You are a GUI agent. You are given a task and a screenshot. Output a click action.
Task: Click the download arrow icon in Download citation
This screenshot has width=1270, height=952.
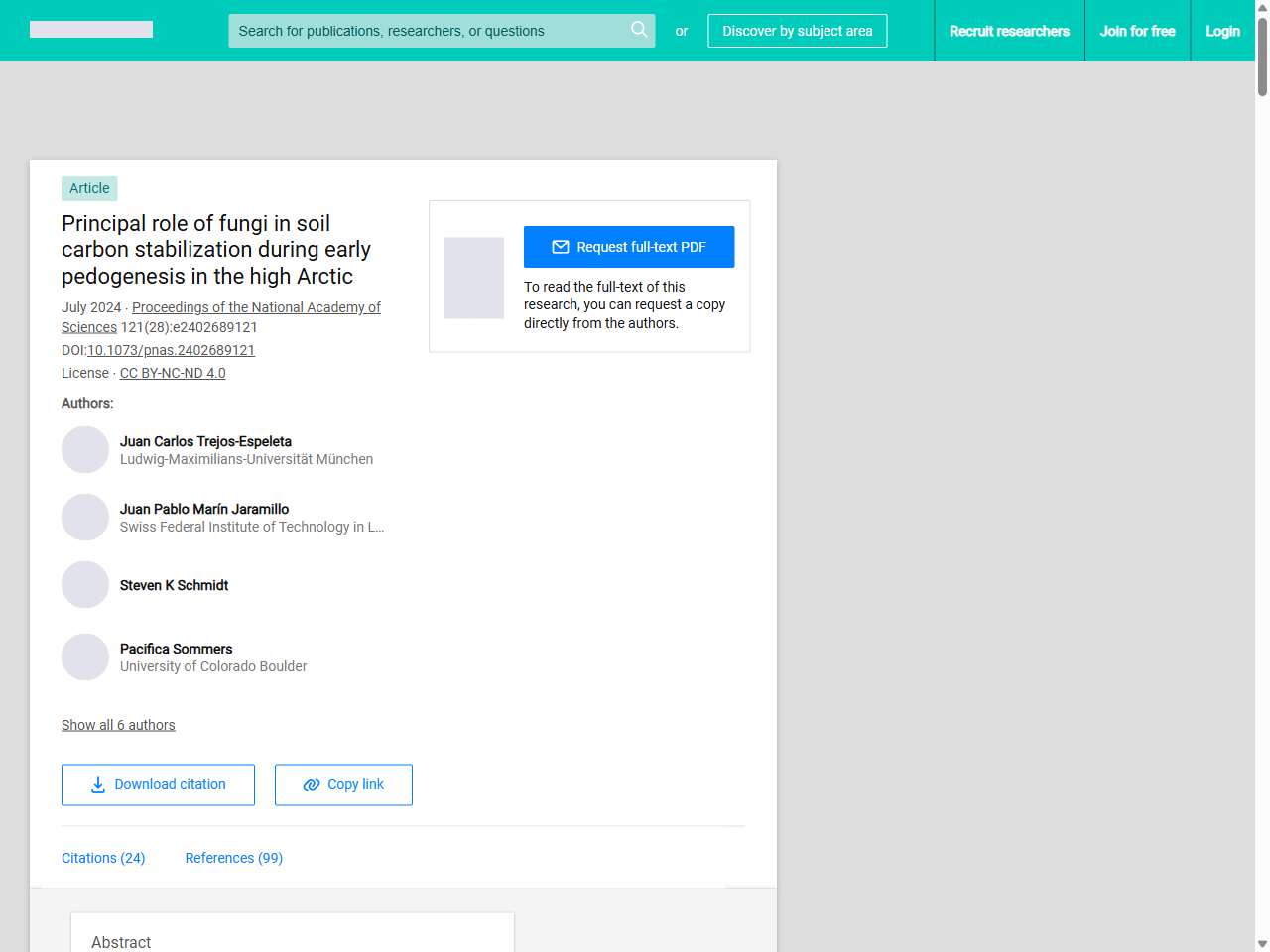point(98,784)
